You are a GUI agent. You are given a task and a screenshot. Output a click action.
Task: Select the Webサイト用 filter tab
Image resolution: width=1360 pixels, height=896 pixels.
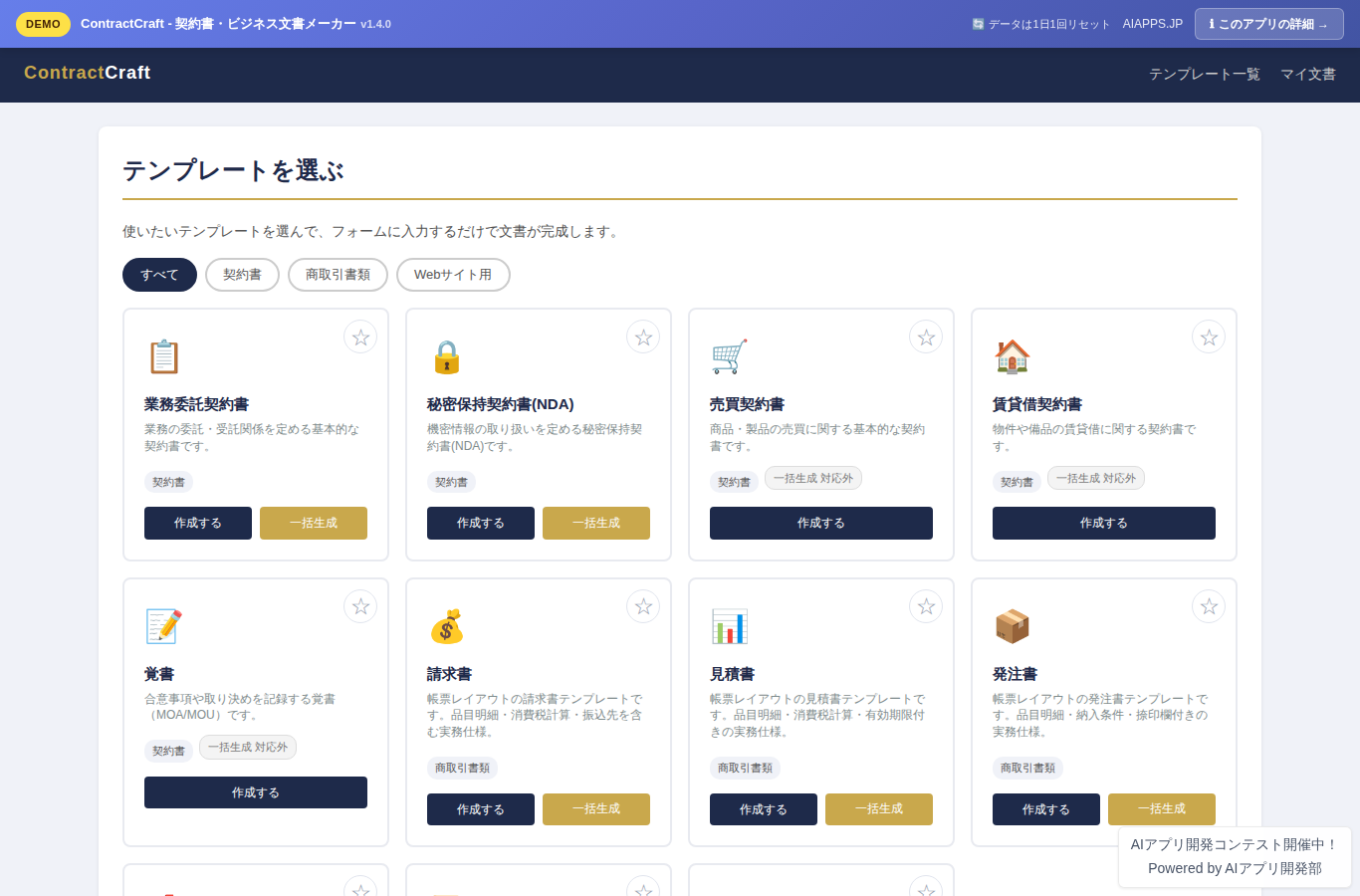[453, 275]
